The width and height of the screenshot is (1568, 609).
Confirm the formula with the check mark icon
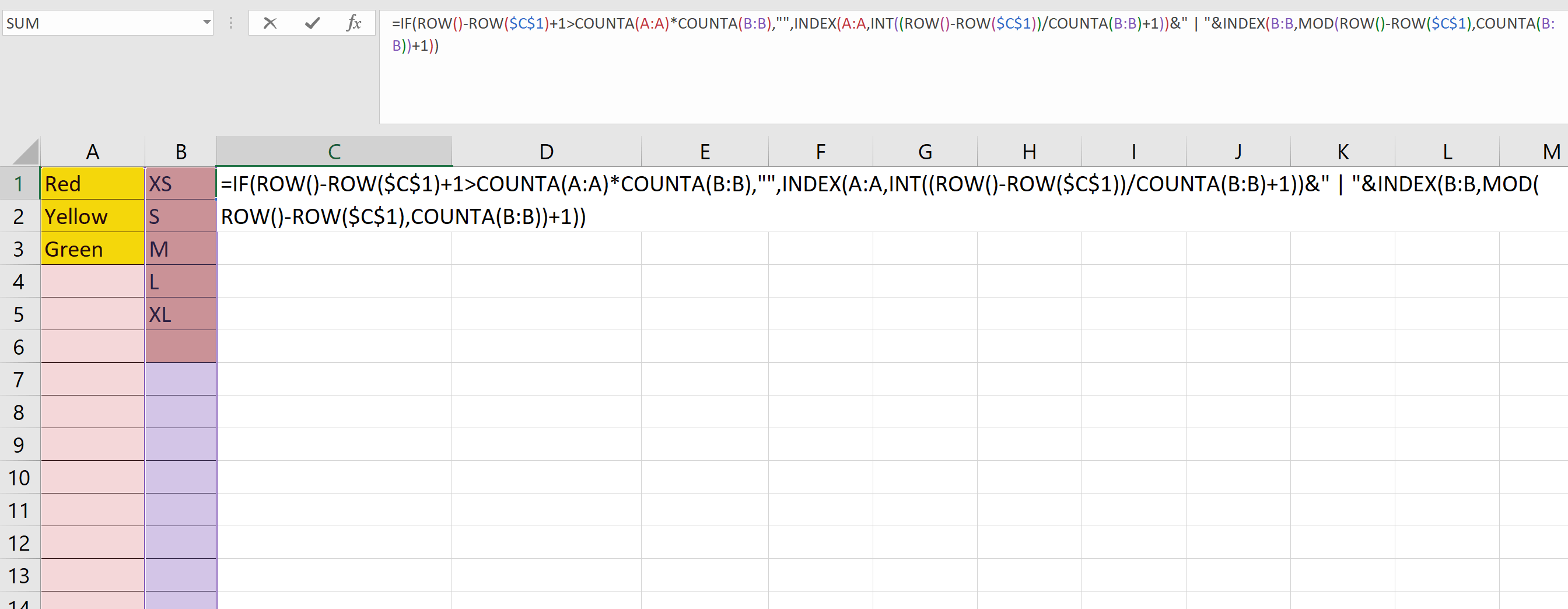pyautogui.click(x=312, y=23)
